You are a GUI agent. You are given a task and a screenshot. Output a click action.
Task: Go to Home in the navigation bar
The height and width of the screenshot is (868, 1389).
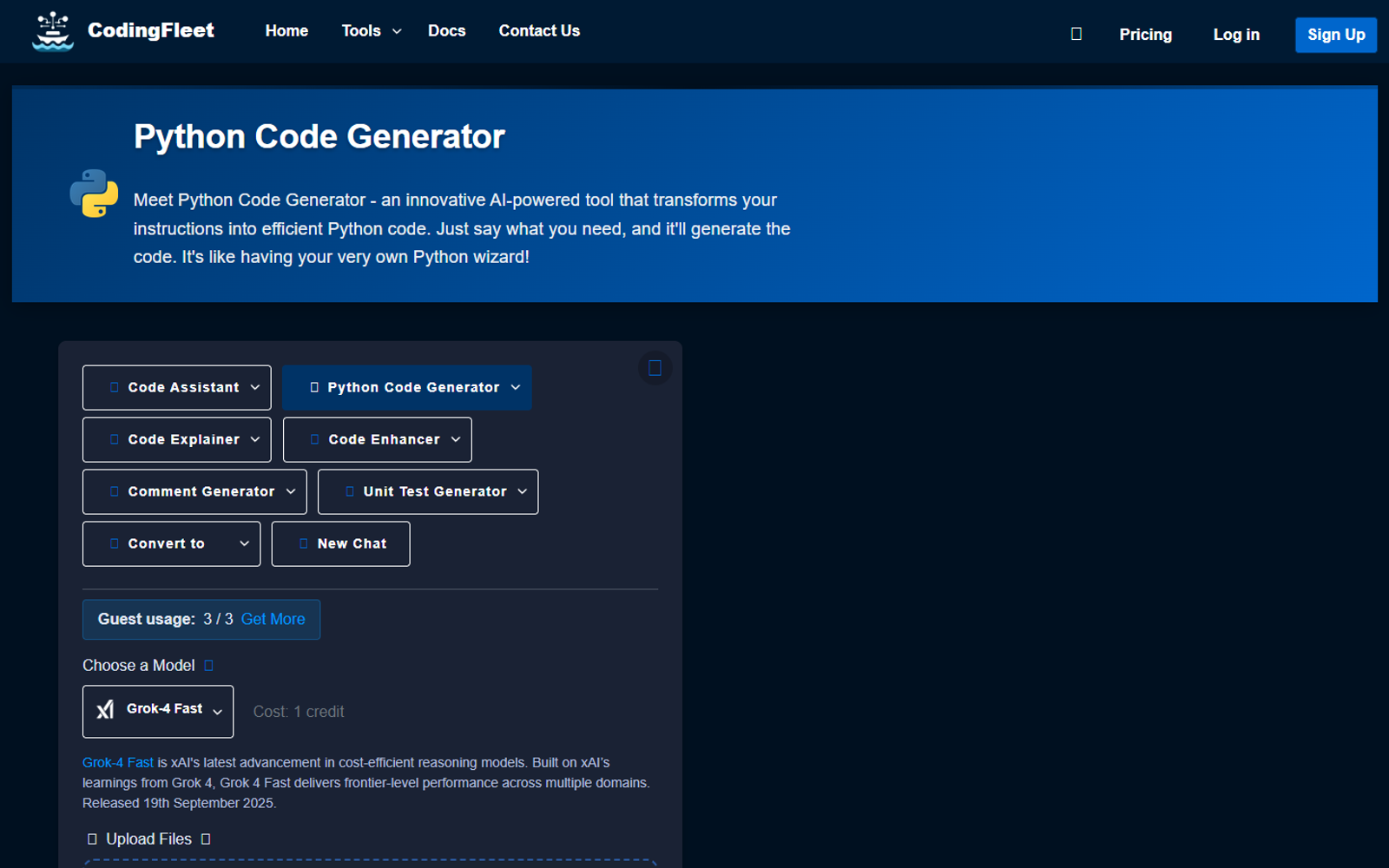pyautogui.click(x=286, y=30)
